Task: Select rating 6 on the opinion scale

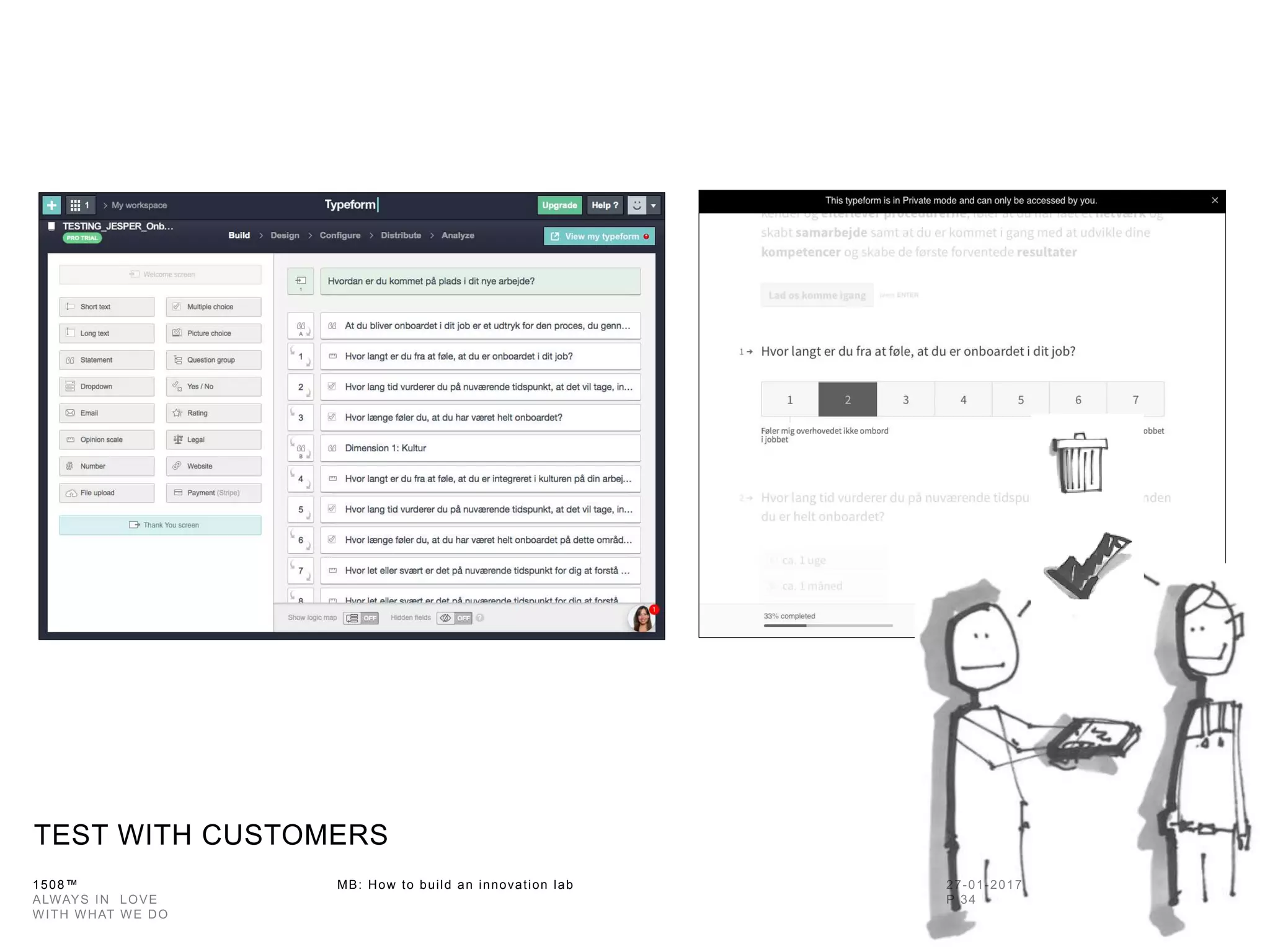Action: point(1078,400)
